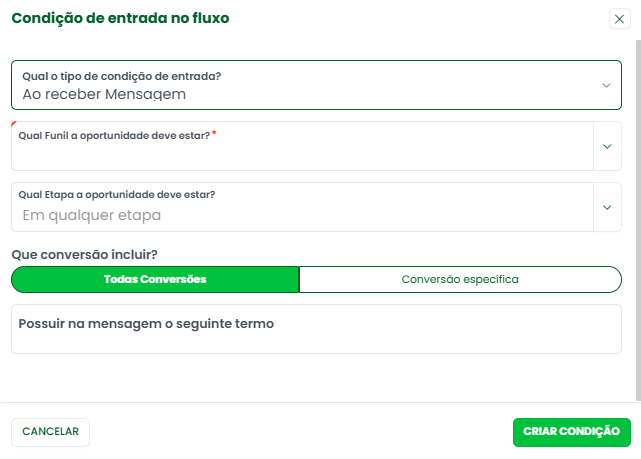
Task: Click the 'Em qualquer etapa' placeholder
Action: [x=91, y=215]
